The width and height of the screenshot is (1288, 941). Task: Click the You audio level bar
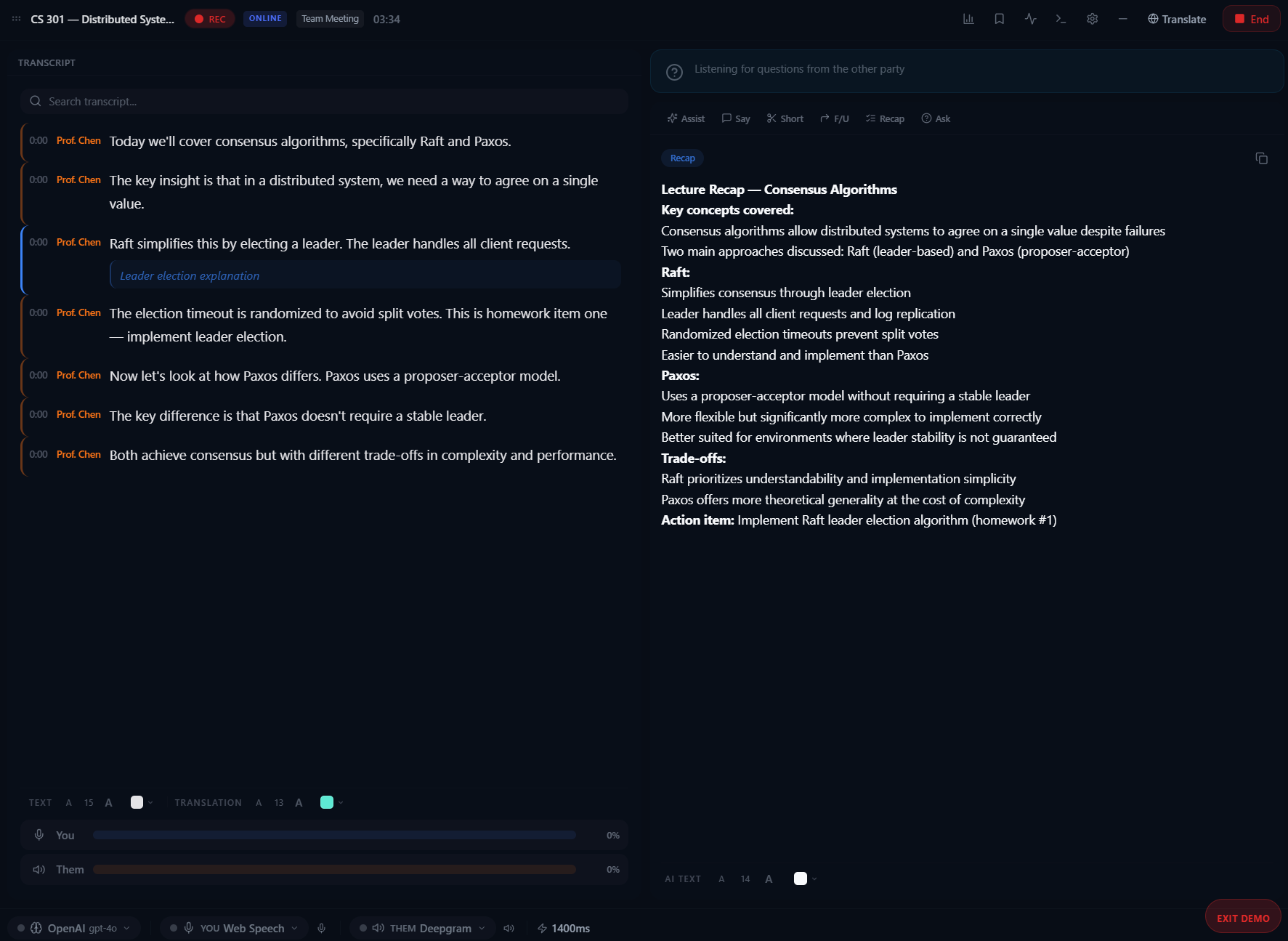tap(334, 836)
